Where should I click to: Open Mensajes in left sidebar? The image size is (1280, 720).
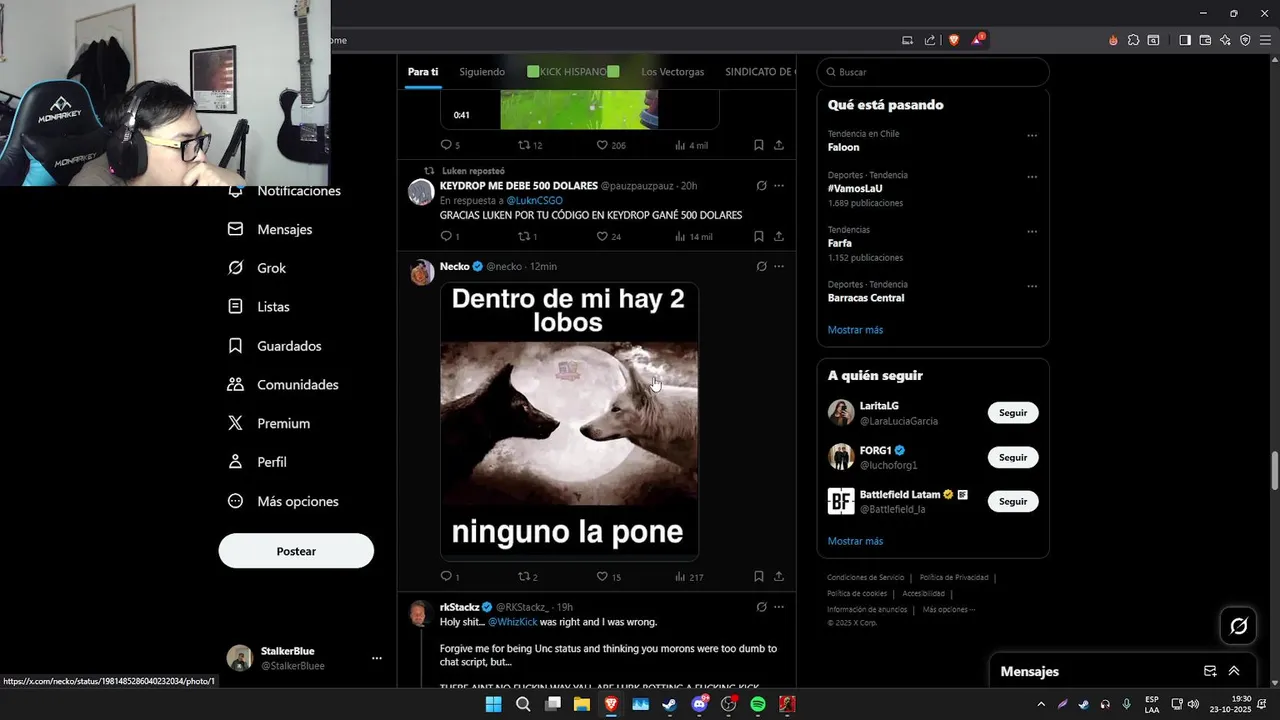click(270, 229)
